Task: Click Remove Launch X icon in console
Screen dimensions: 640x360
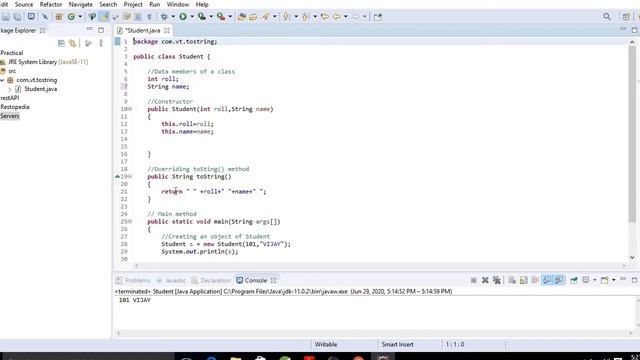Action: click(x=485, y=280)
